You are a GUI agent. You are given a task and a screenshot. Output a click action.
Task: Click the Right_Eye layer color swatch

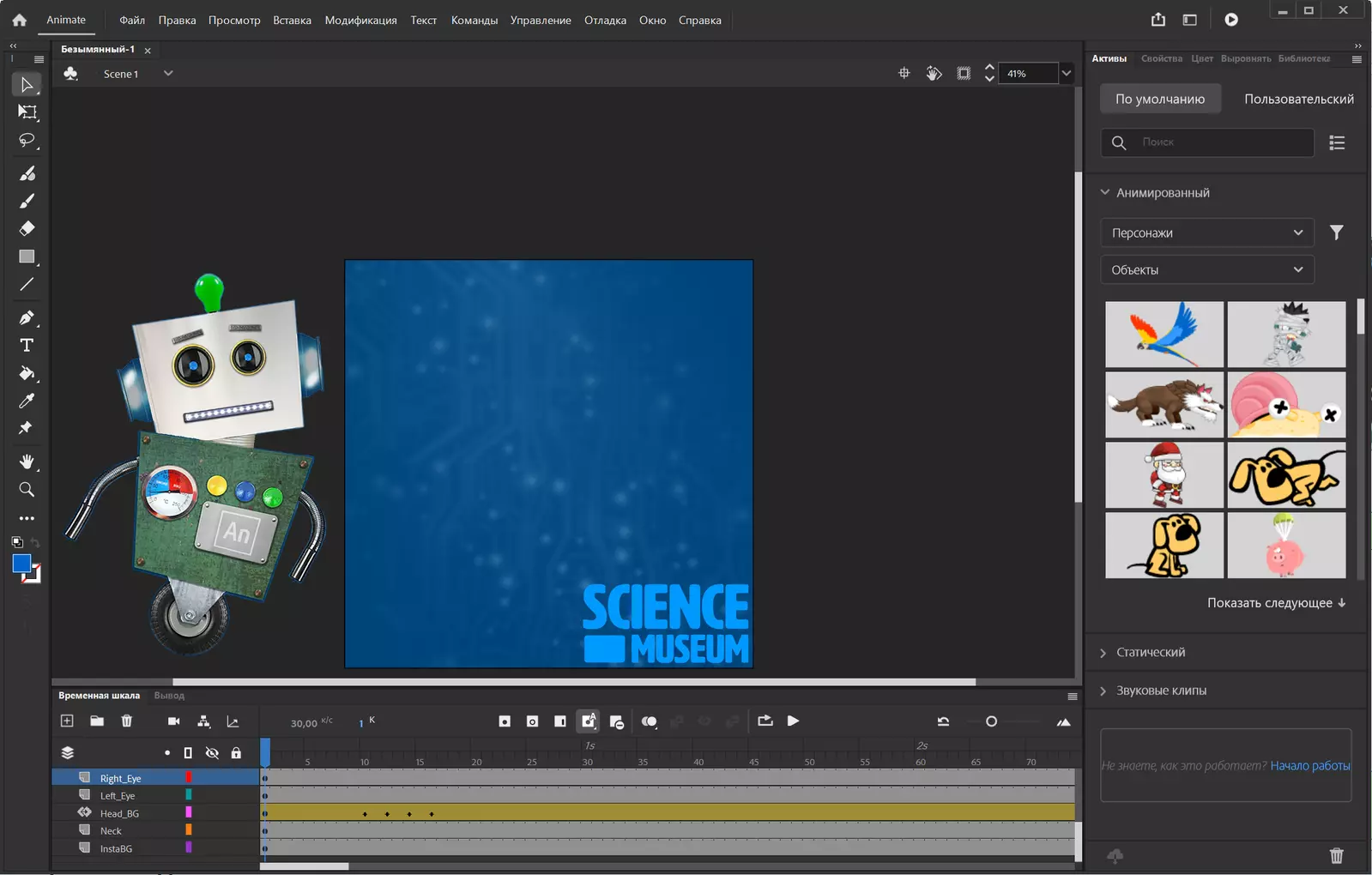189,777
